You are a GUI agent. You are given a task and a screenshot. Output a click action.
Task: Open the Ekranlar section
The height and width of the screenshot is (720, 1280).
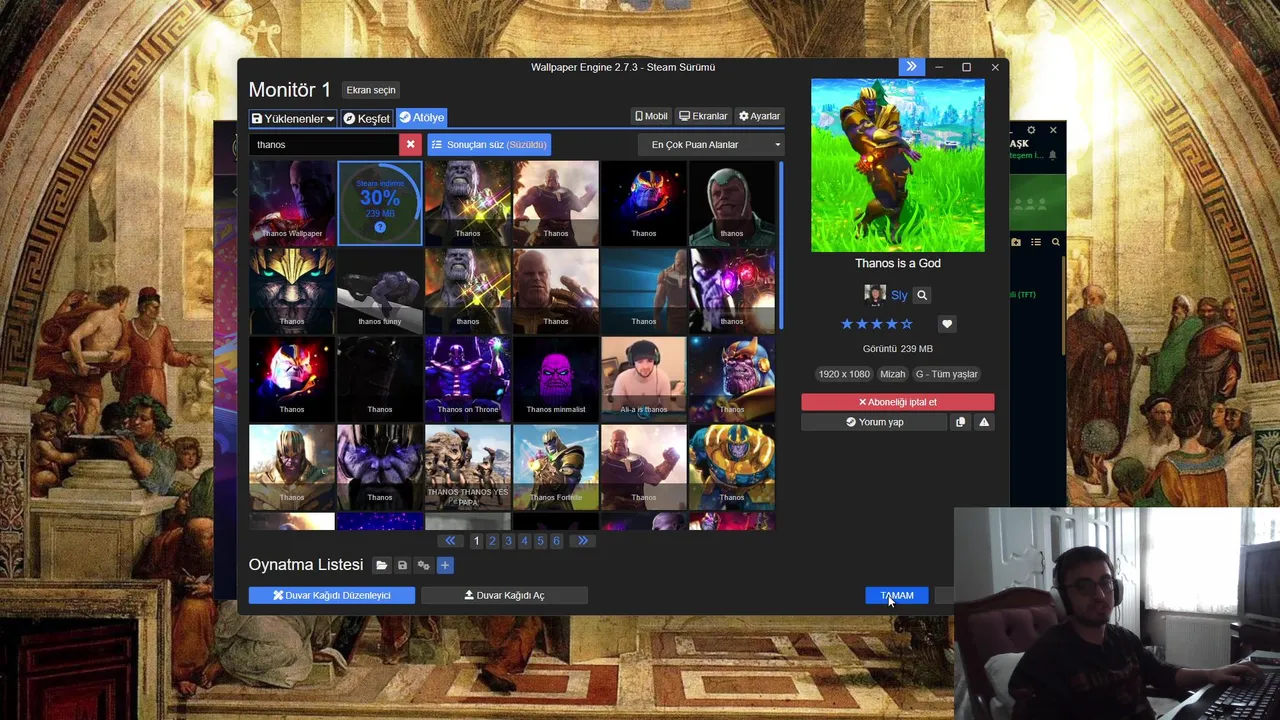(703, 116)
